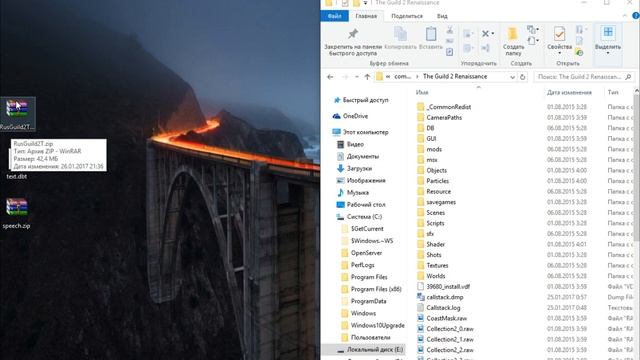Image resolution: width=640 pixels, height=360 pixels.
Task: Select text.dbt file on desktop
Action: 17,176
